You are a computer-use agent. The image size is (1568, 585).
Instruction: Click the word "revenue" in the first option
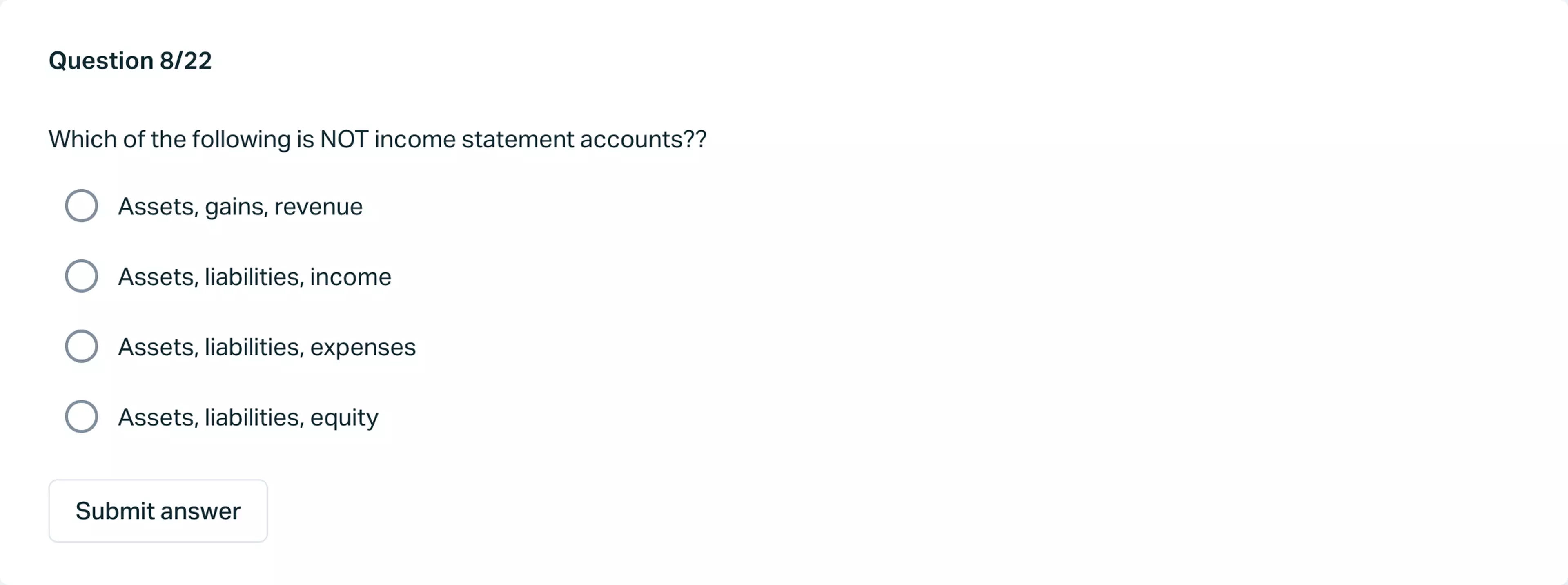click(x=318, y=207)
